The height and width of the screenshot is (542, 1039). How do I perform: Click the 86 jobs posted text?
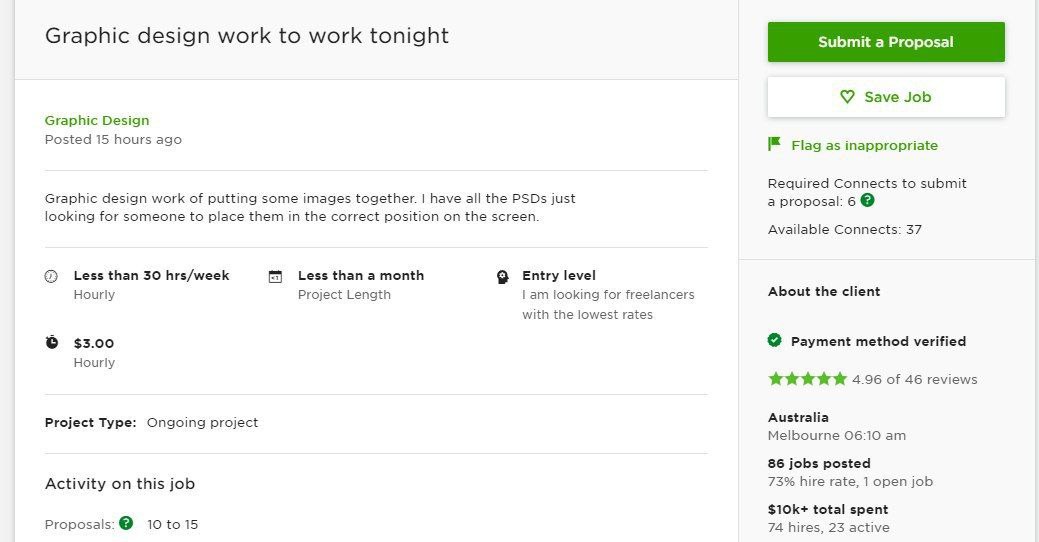(819, 463)
